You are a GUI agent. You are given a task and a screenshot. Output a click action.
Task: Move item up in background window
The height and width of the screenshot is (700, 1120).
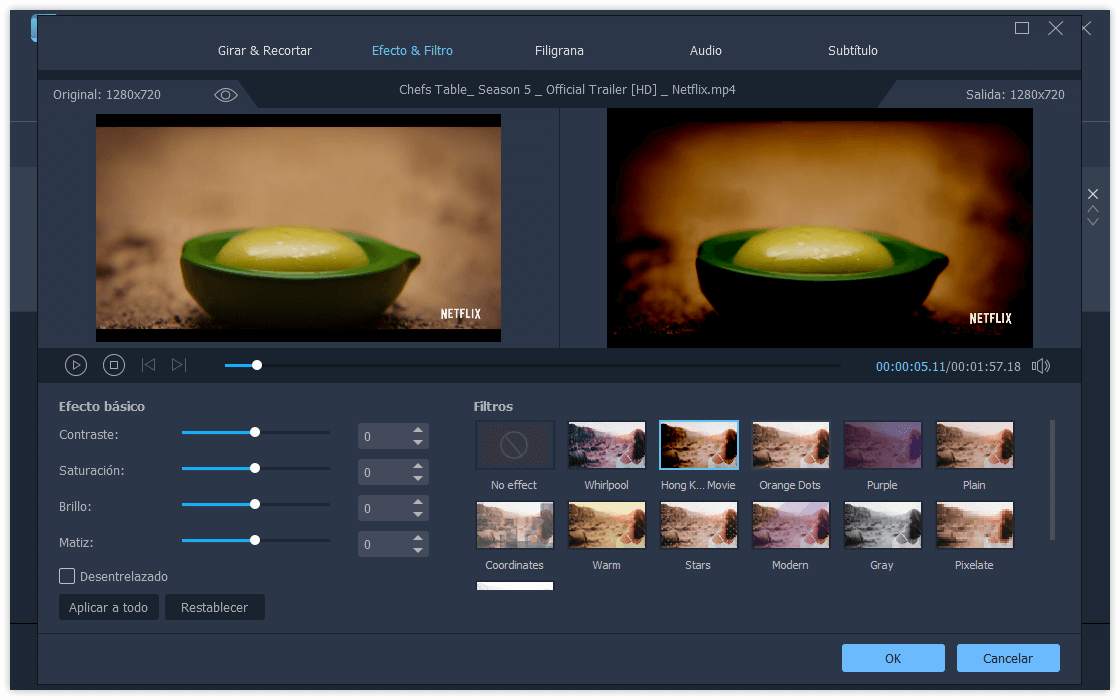(1093, 209)
